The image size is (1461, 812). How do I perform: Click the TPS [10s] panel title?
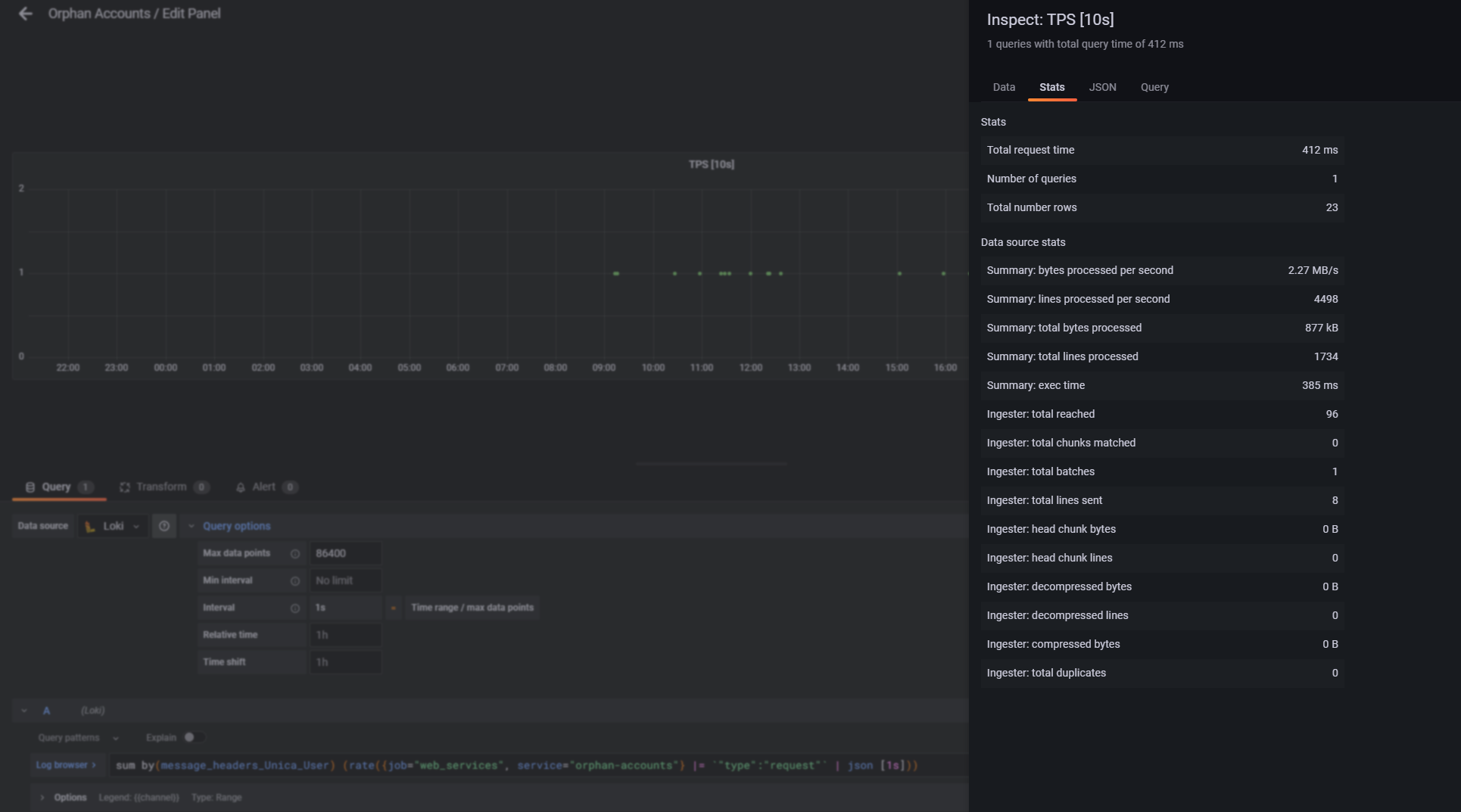coord(712,164)
